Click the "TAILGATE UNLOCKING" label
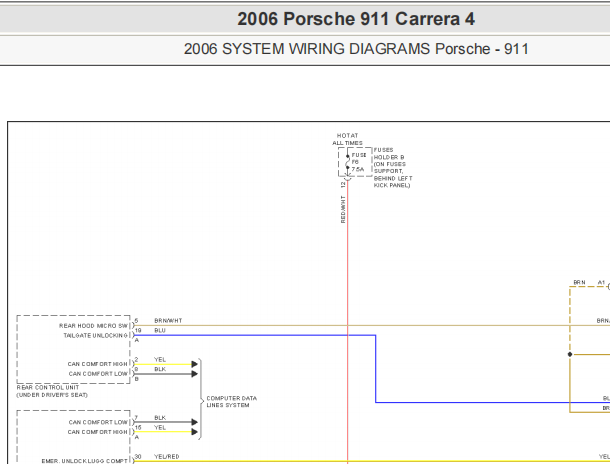Screen dimensions: 610x464 coord(95,335)
